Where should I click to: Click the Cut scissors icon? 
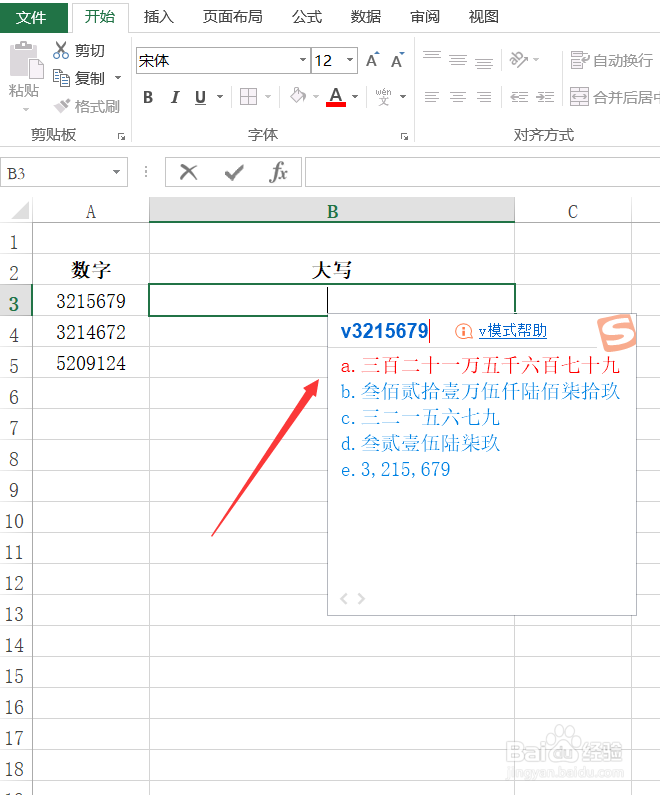click(61, 50)
